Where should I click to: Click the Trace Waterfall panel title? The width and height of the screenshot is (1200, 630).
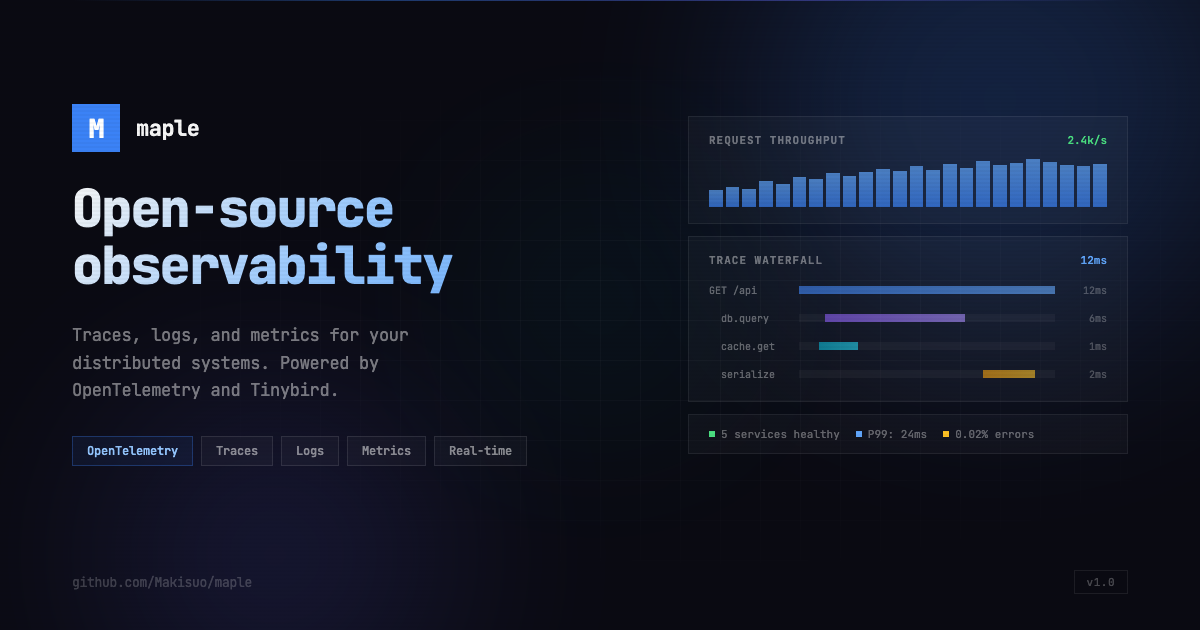pyautogui.click(x=765, y=261)
